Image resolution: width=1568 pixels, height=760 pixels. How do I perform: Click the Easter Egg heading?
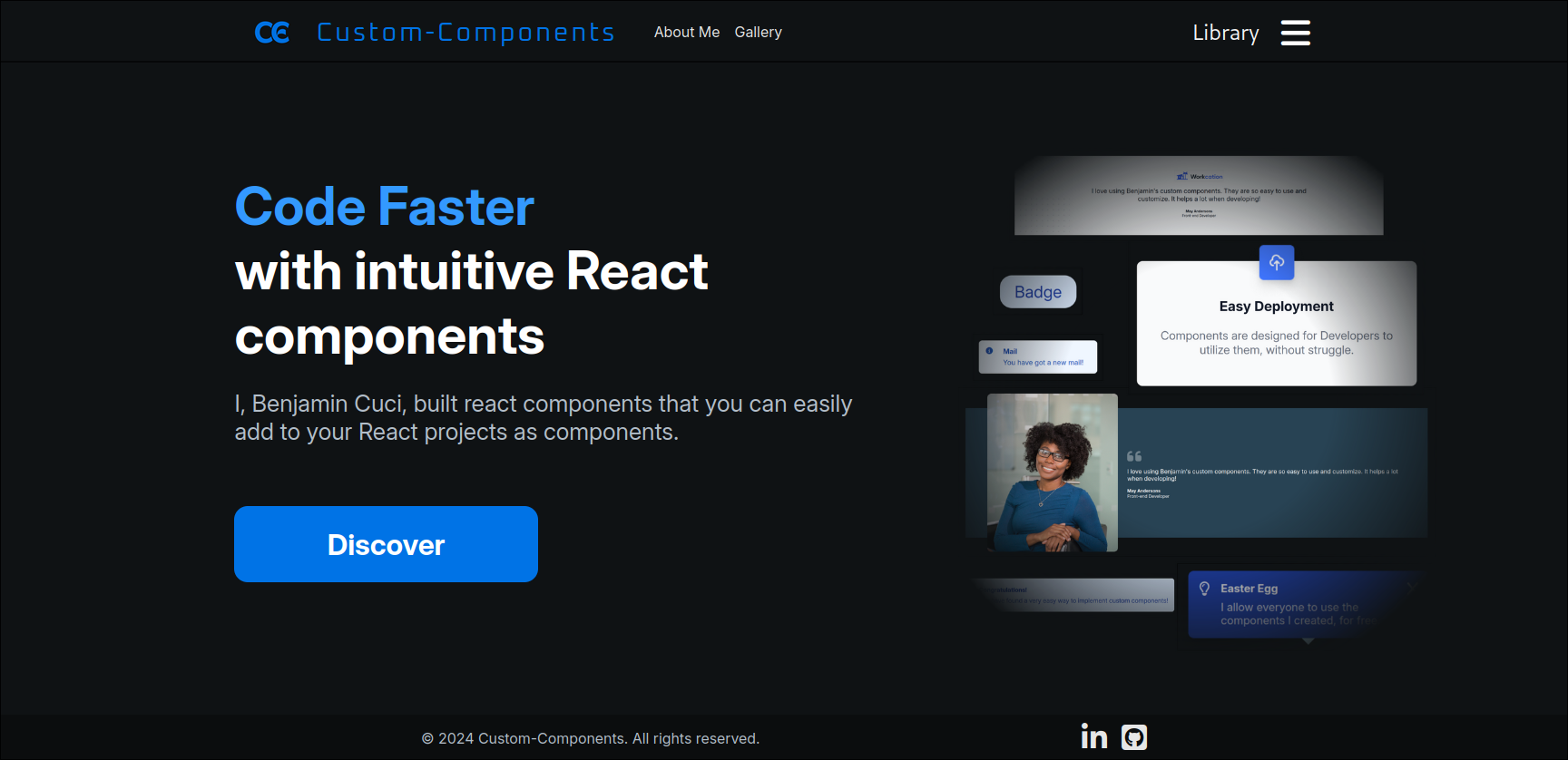pyautogui.click(x=1249, y=589)
